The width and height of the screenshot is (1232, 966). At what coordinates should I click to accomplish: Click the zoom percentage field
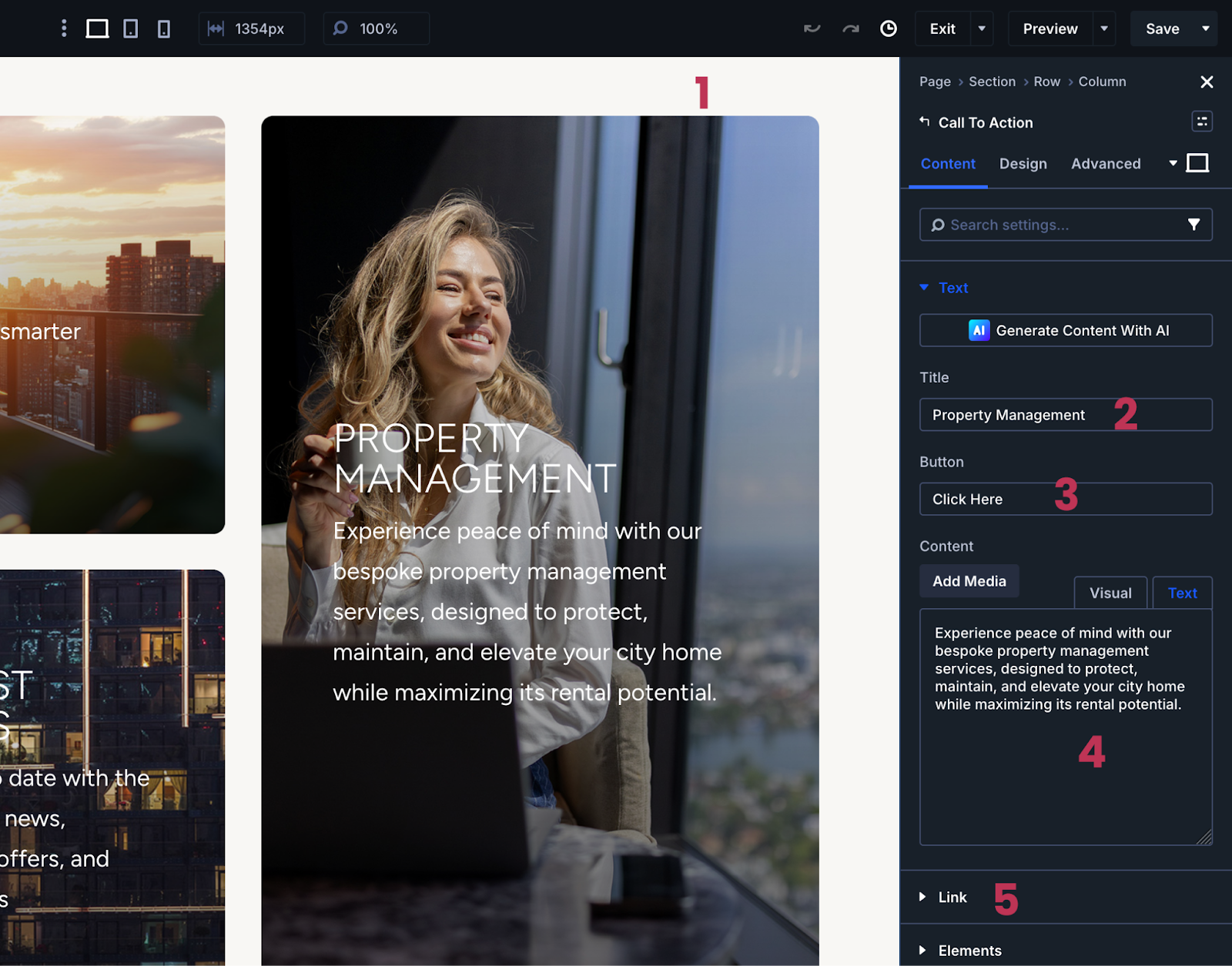coord(377,28)
